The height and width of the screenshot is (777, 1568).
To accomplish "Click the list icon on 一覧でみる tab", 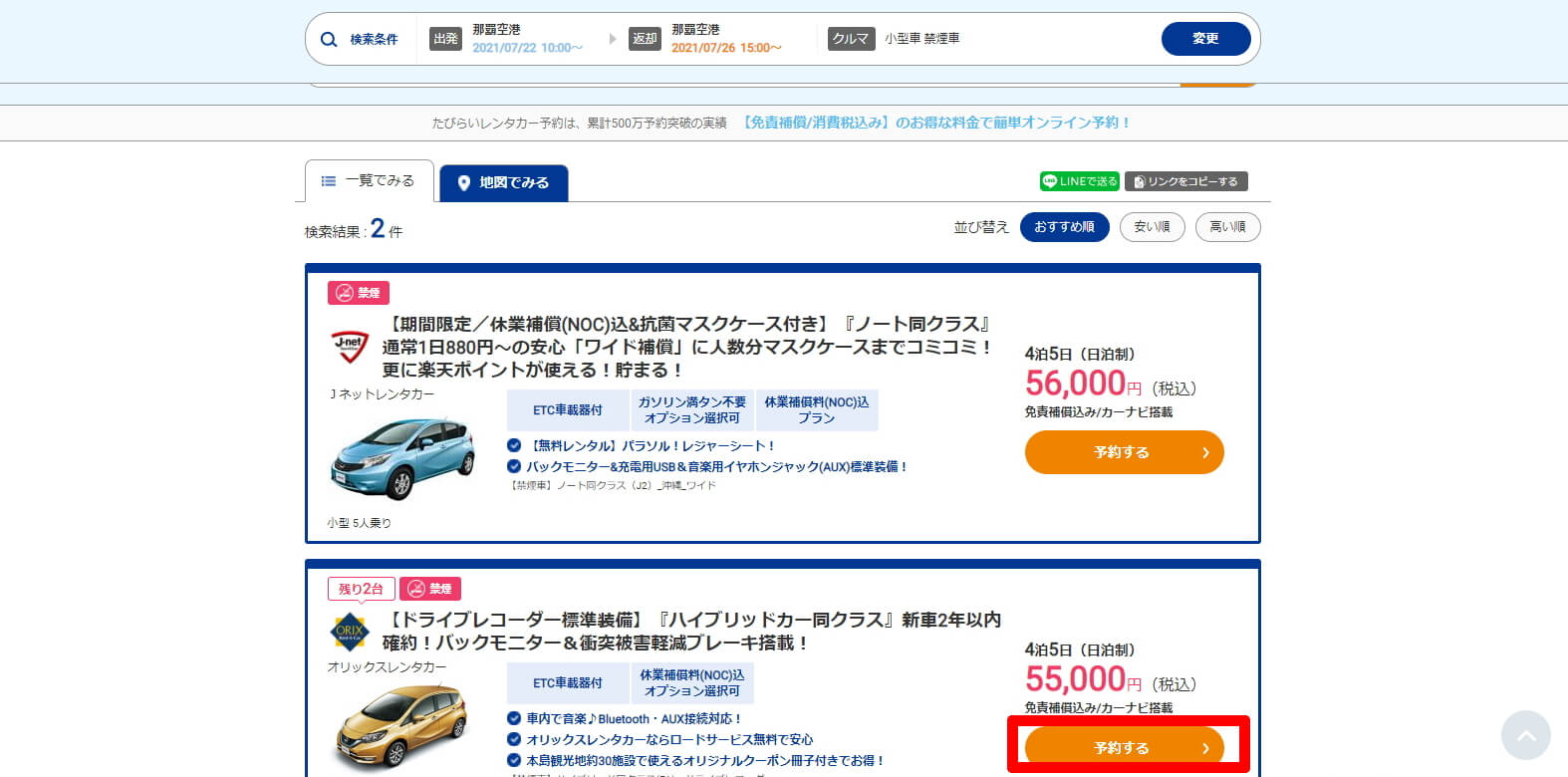I will pyautogui.click(x=328, y=181).
